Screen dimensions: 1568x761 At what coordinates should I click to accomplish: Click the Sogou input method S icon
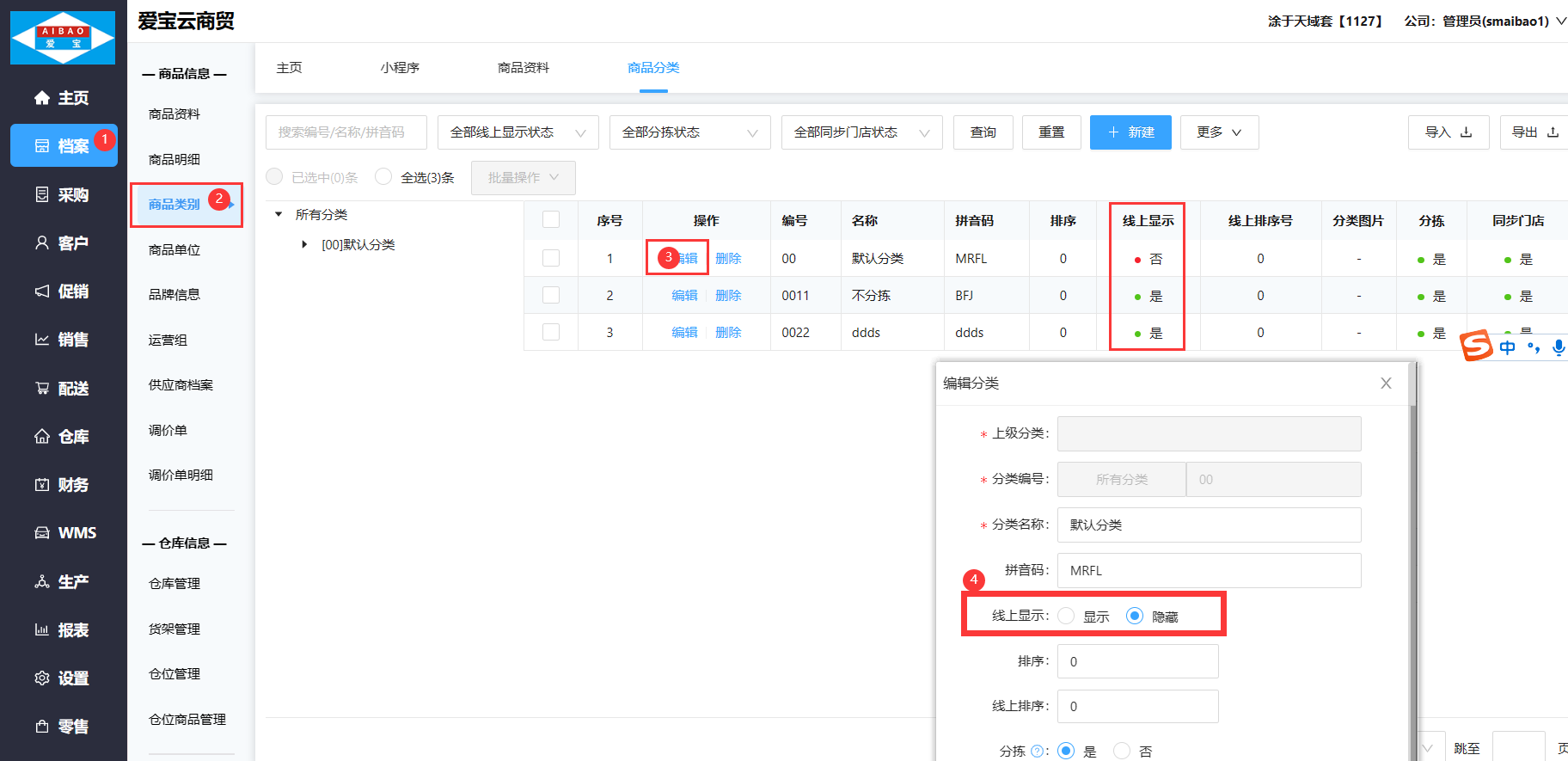coord(1476,346)
